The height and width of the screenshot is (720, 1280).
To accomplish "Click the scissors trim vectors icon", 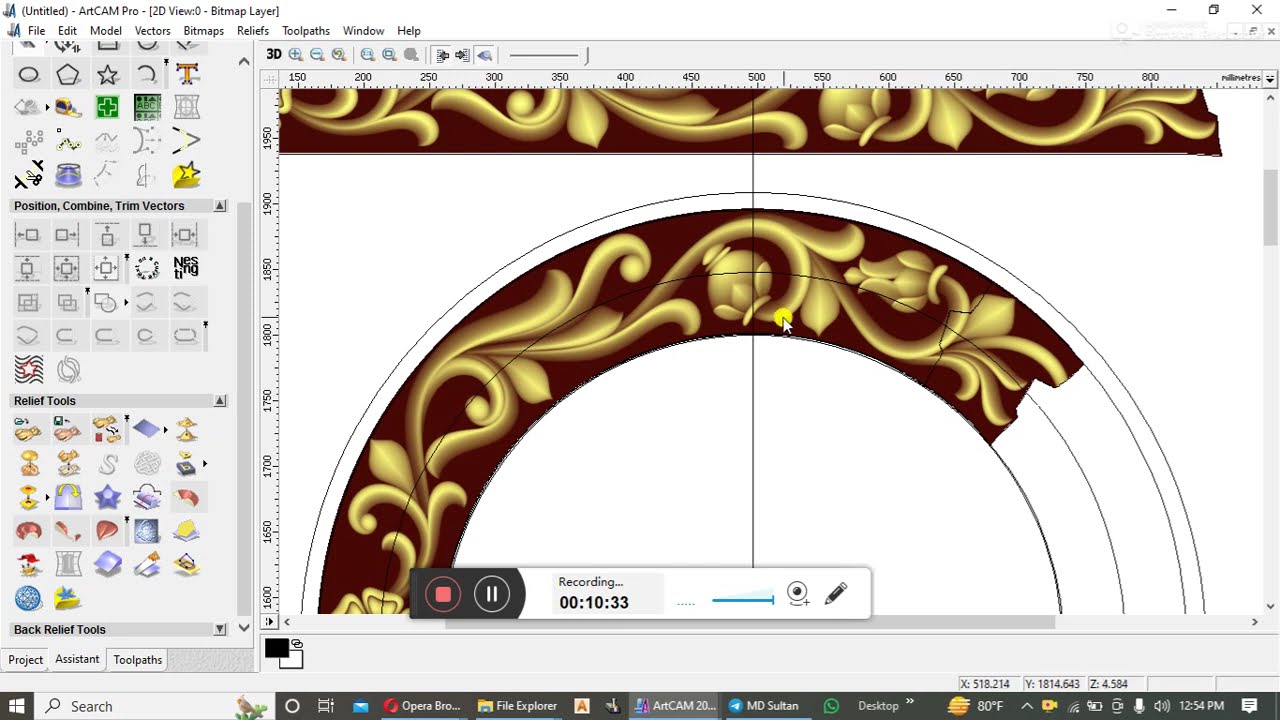I will (x=28, y=175).
